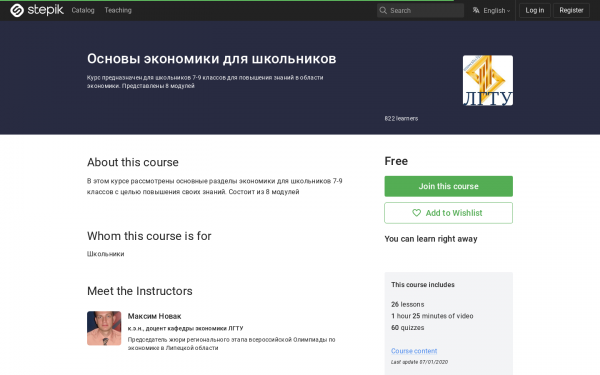Screen dimensions: 600x375
Task: Open the Course content link
Action: click(414, 351)
